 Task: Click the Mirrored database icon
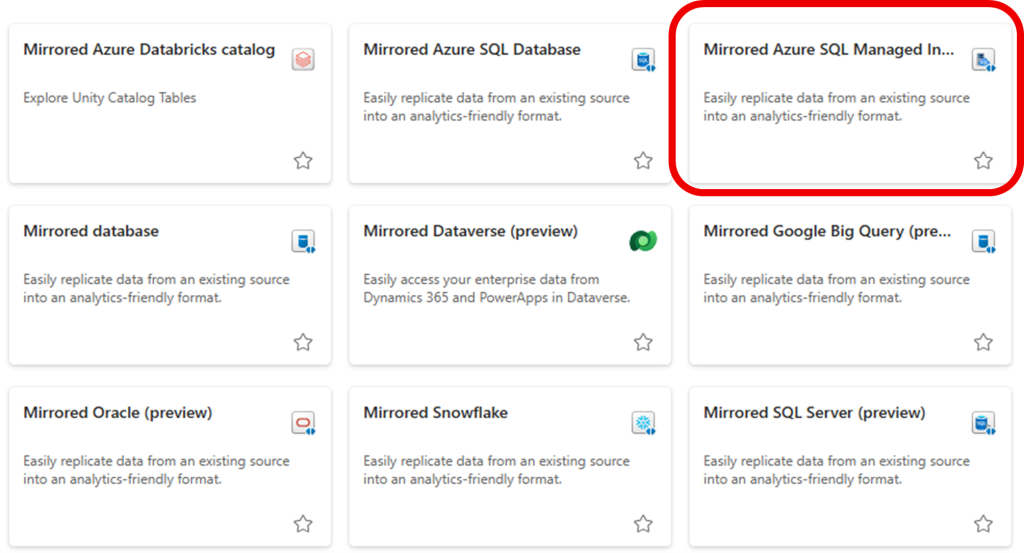point(303,241)
